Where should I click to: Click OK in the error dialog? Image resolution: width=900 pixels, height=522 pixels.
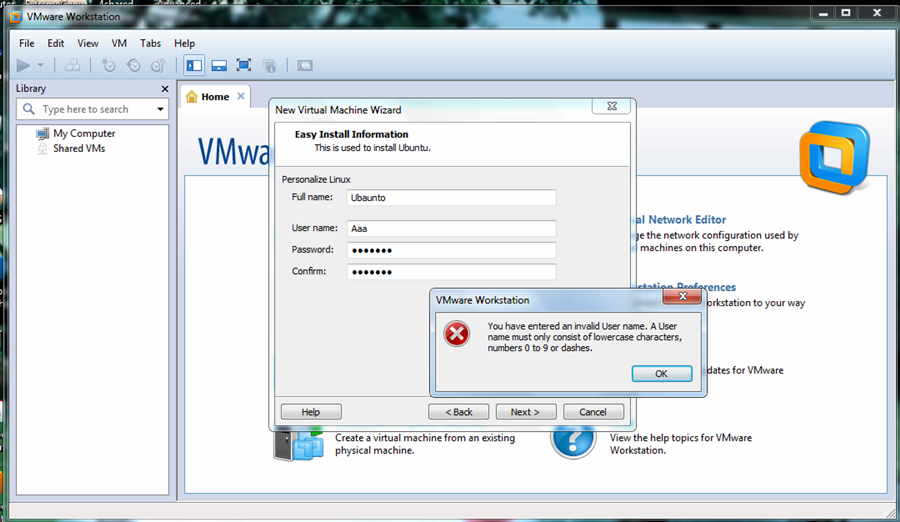tap(661, 374)
